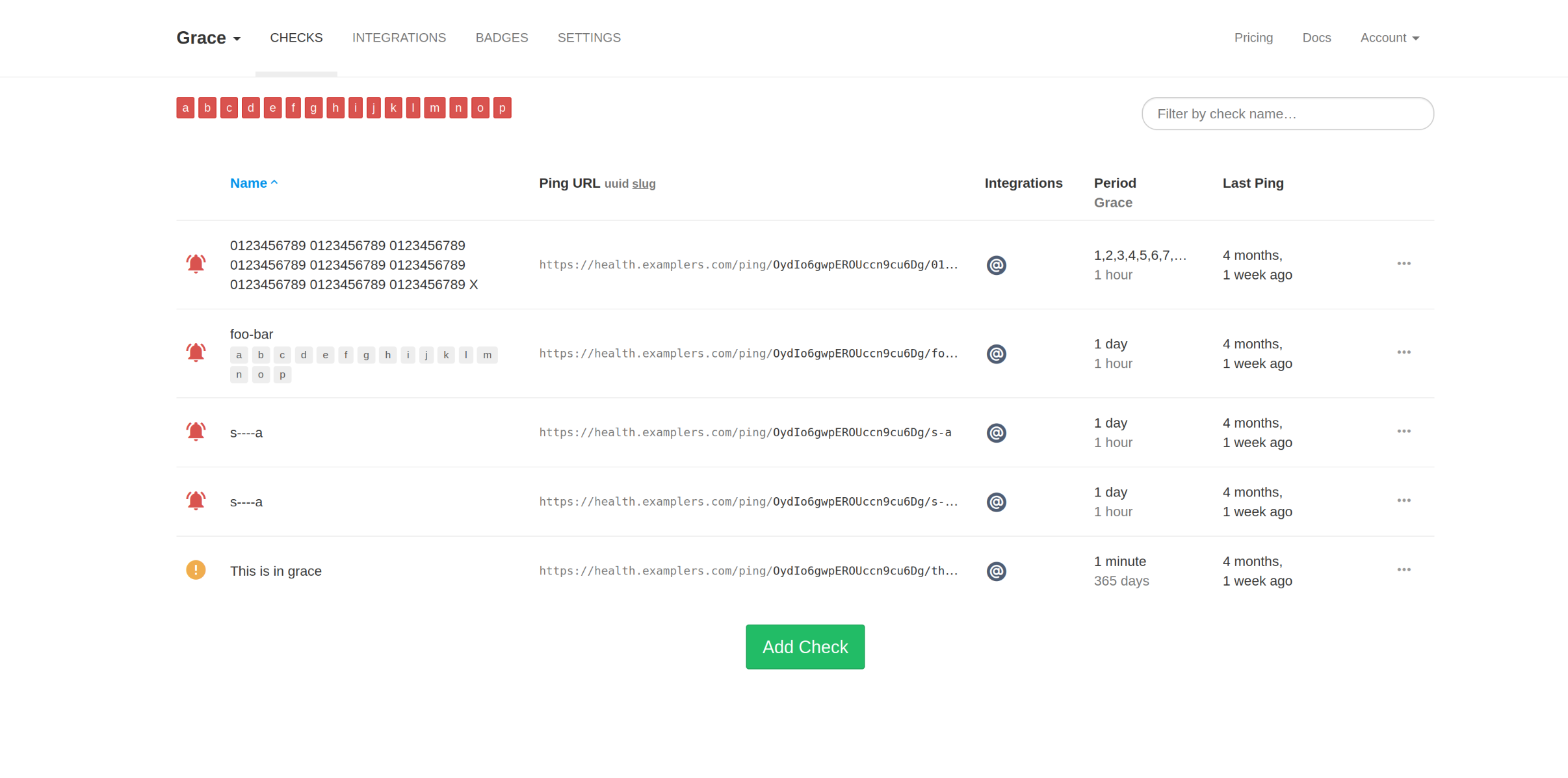1568x778 pixels.
Task: Expand the Grace project dropdown
Action: (x=208, y=38)
